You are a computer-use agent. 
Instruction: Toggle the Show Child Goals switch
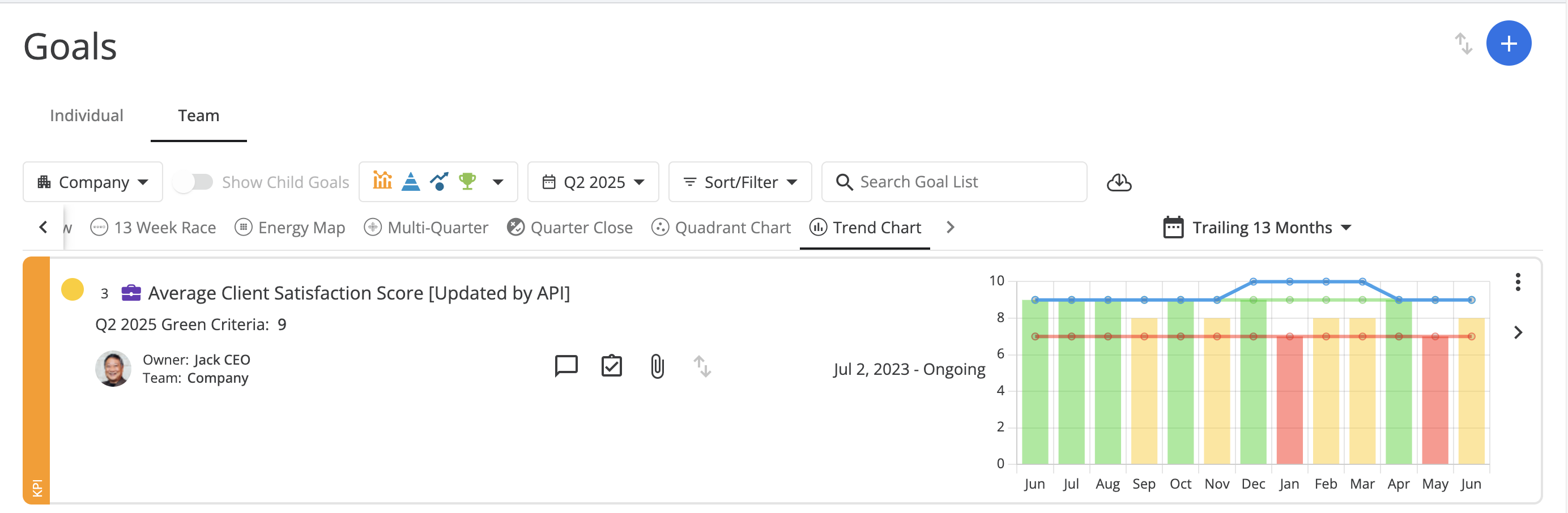[x=193, y=182]
